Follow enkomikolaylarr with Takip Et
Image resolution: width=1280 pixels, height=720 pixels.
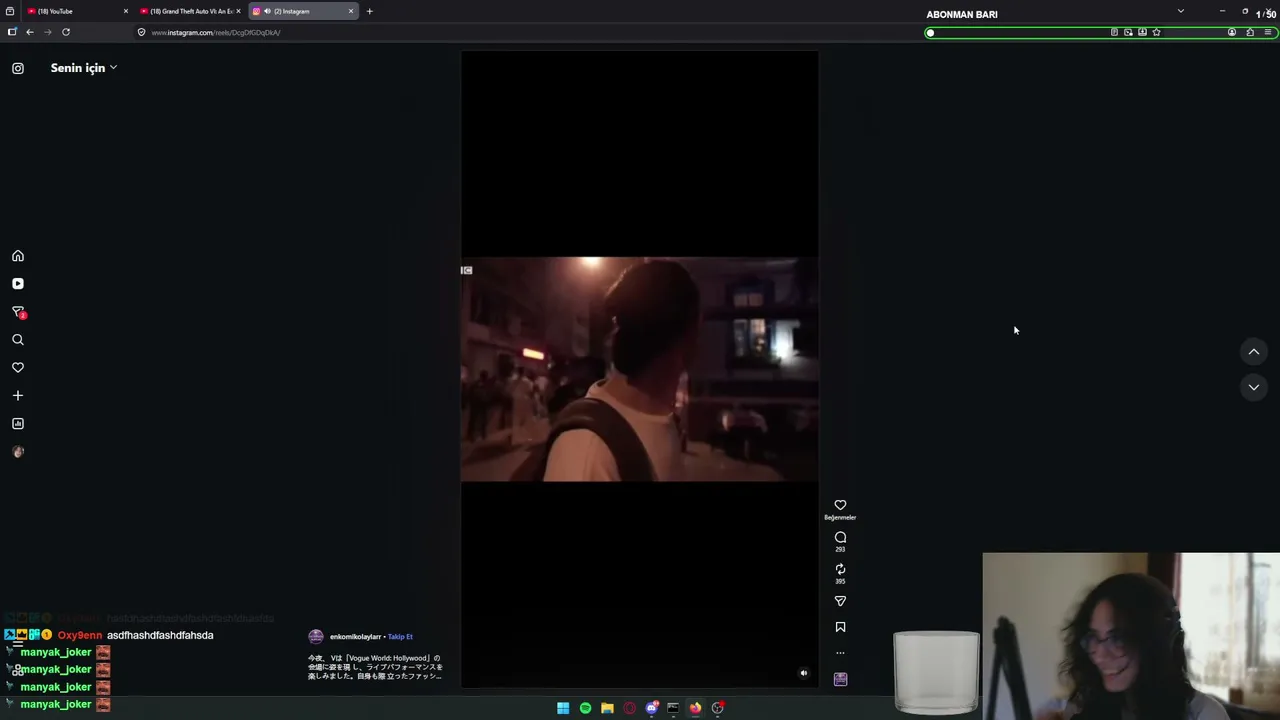tap(400, 637)
